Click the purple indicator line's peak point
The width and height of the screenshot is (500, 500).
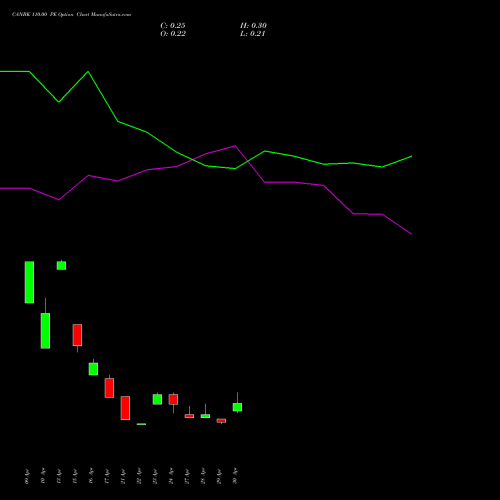235,146
